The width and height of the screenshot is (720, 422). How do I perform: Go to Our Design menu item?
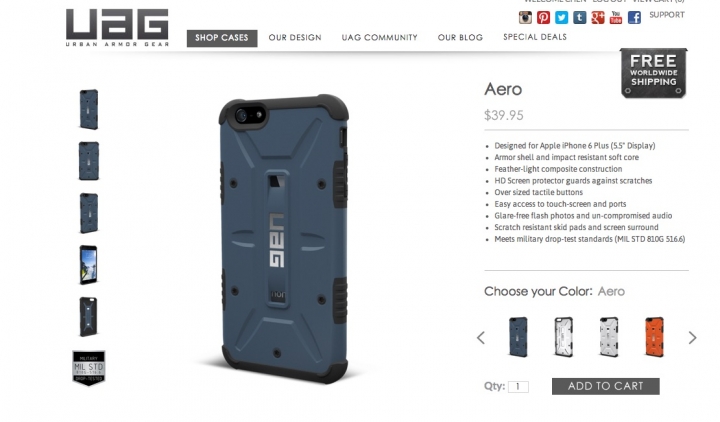pos(295,38)
